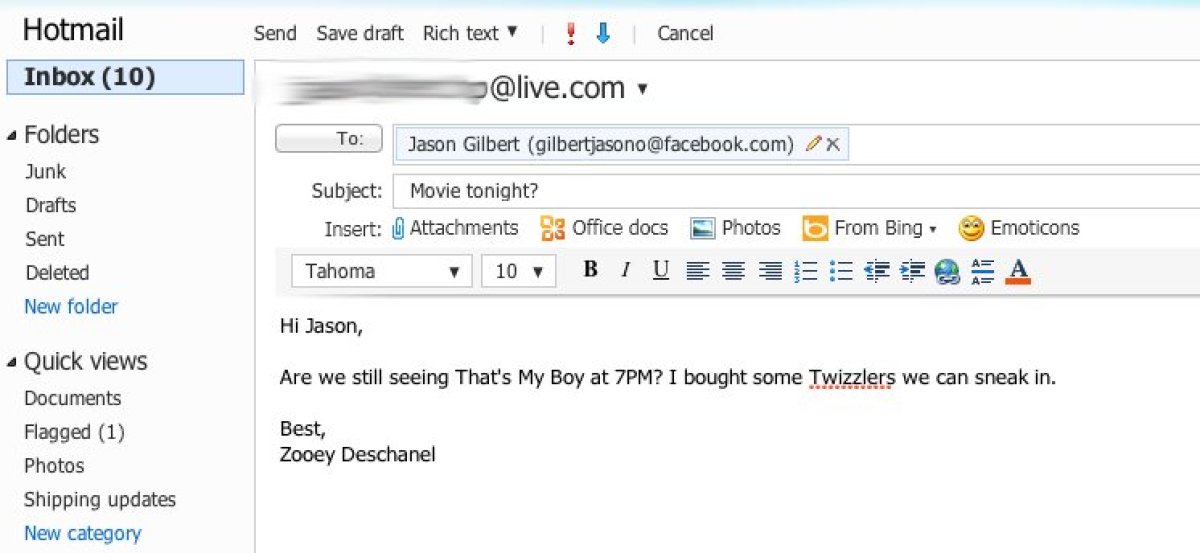The height and width of the screenshot is (553, 1200).
Task: Decrease paragraph indent
Action: (x=876, y=271)
